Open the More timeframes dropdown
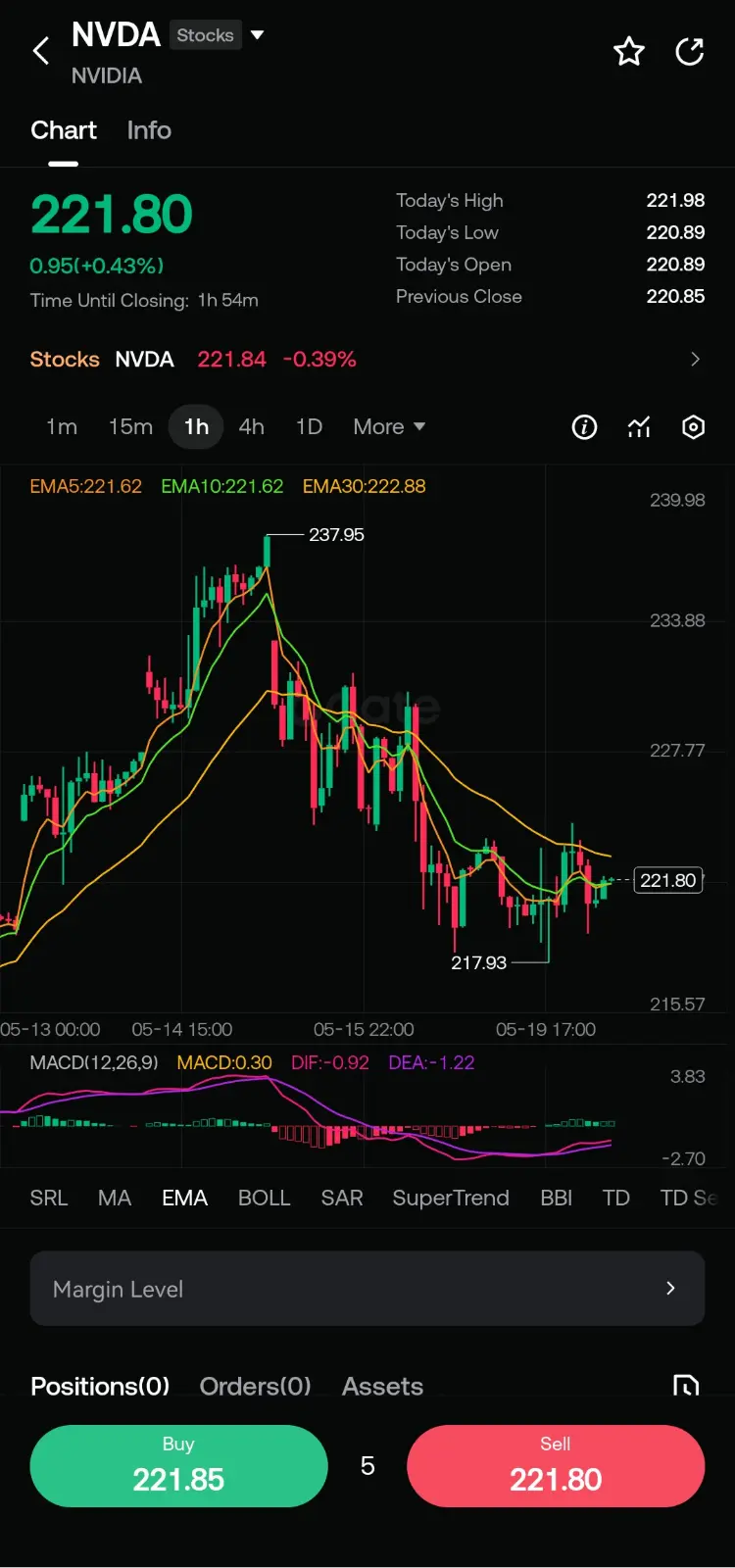Viewport: 735px width, 1568px height. pos(389,426)
